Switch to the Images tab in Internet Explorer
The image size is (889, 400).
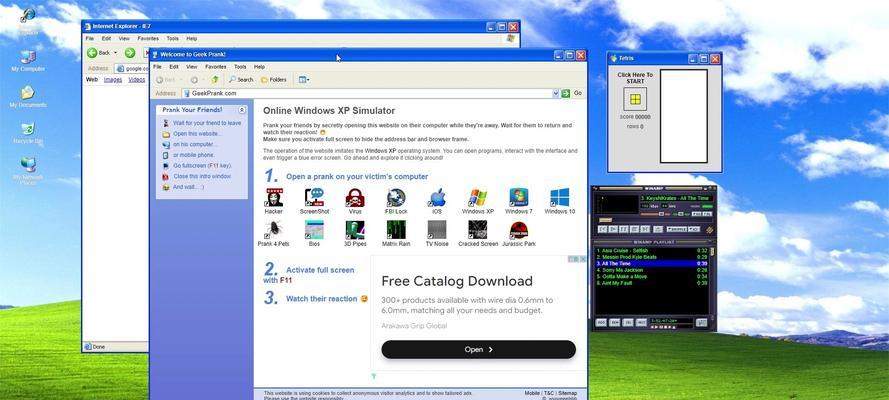pos(113,80)
